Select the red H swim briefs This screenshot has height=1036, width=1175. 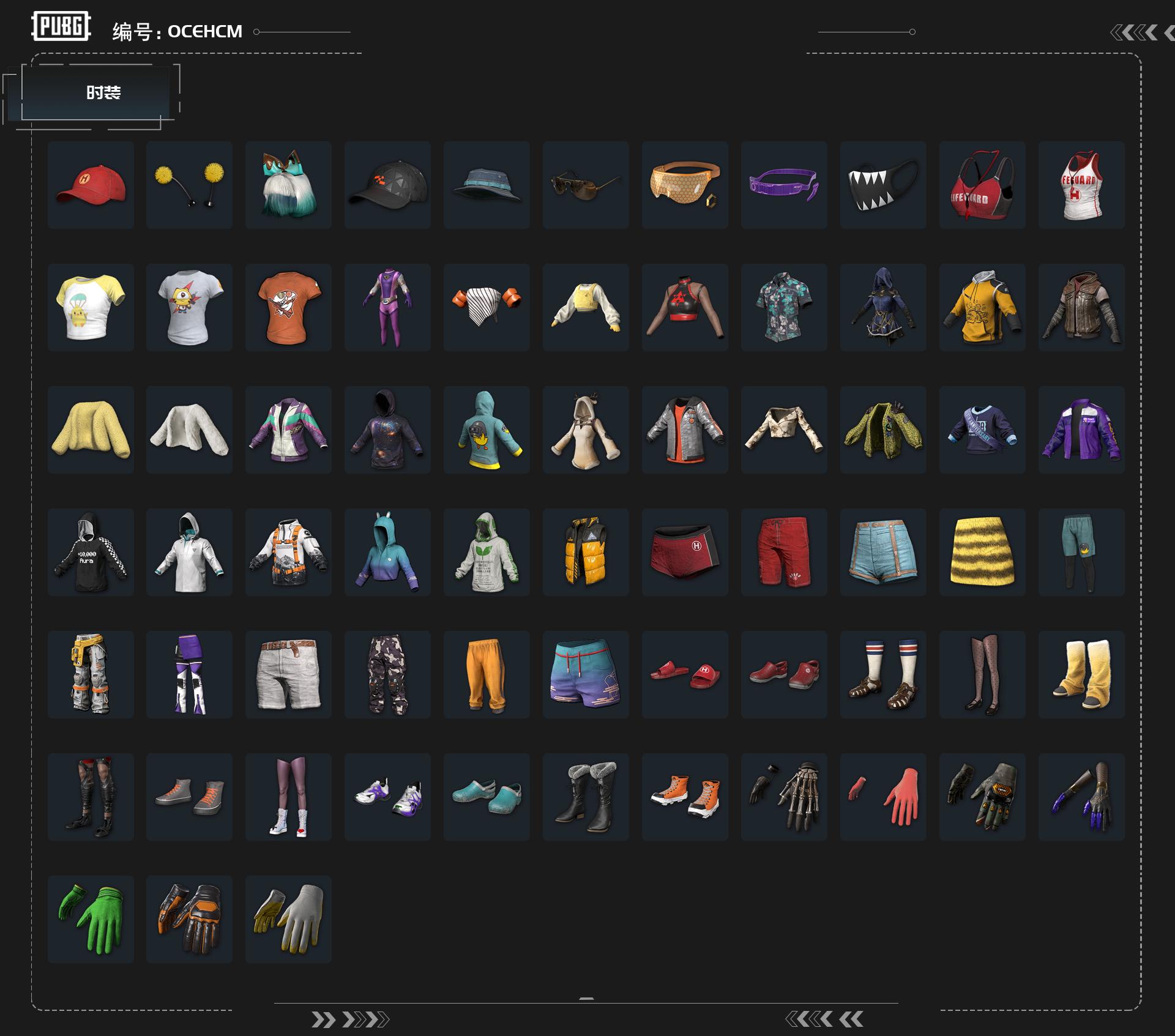tap(685, 552)
